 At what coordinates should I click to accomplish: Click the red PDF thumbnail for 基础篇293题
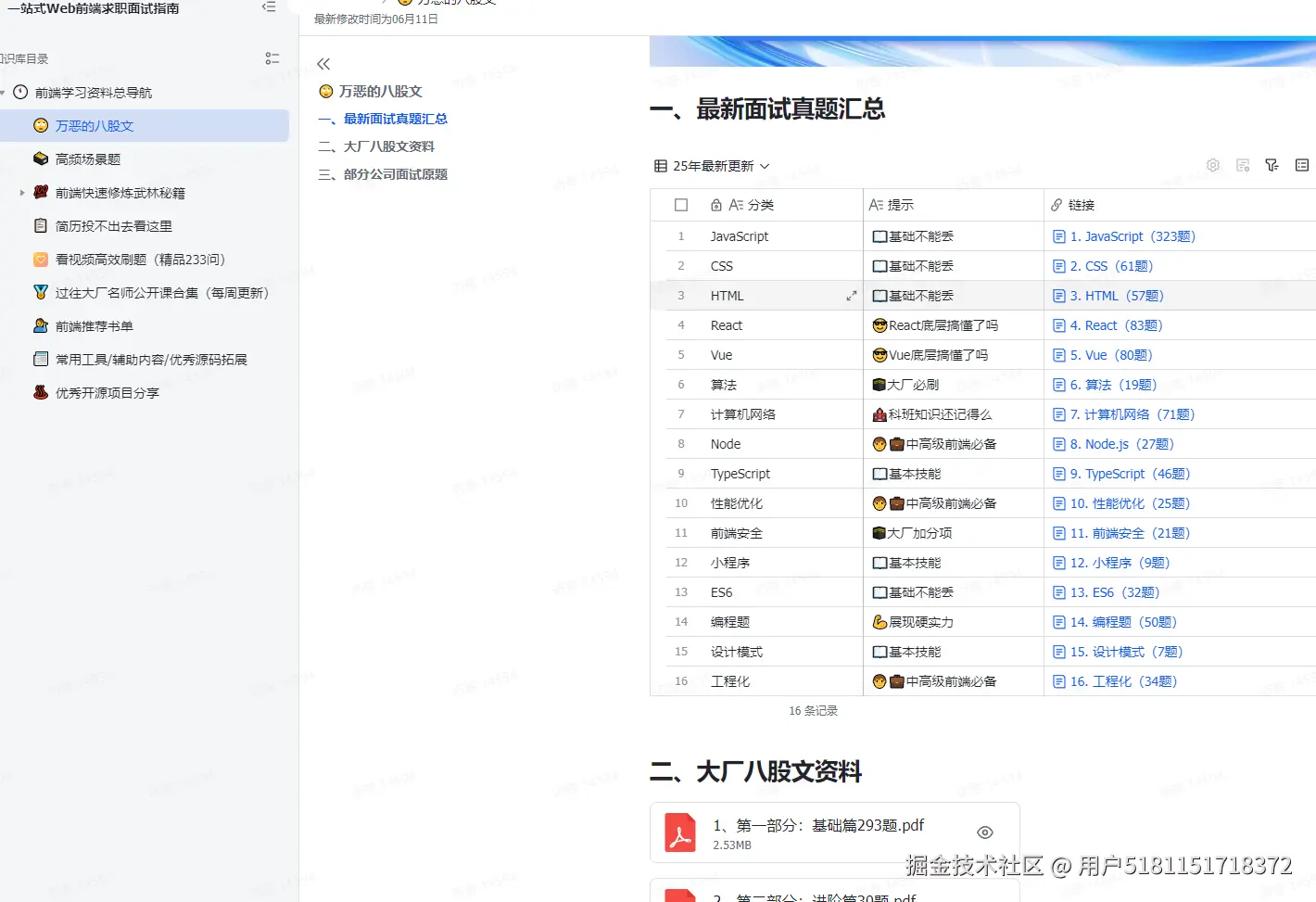click(x=681, y=832)
